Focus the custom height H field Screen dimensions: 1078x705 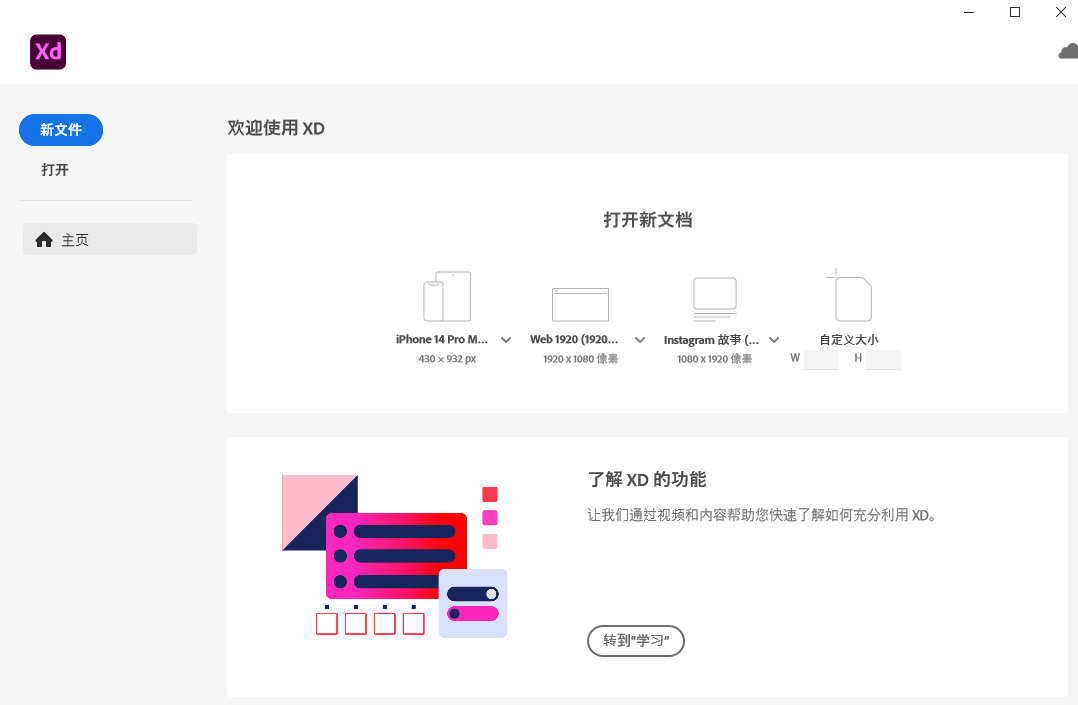point(883,359)
